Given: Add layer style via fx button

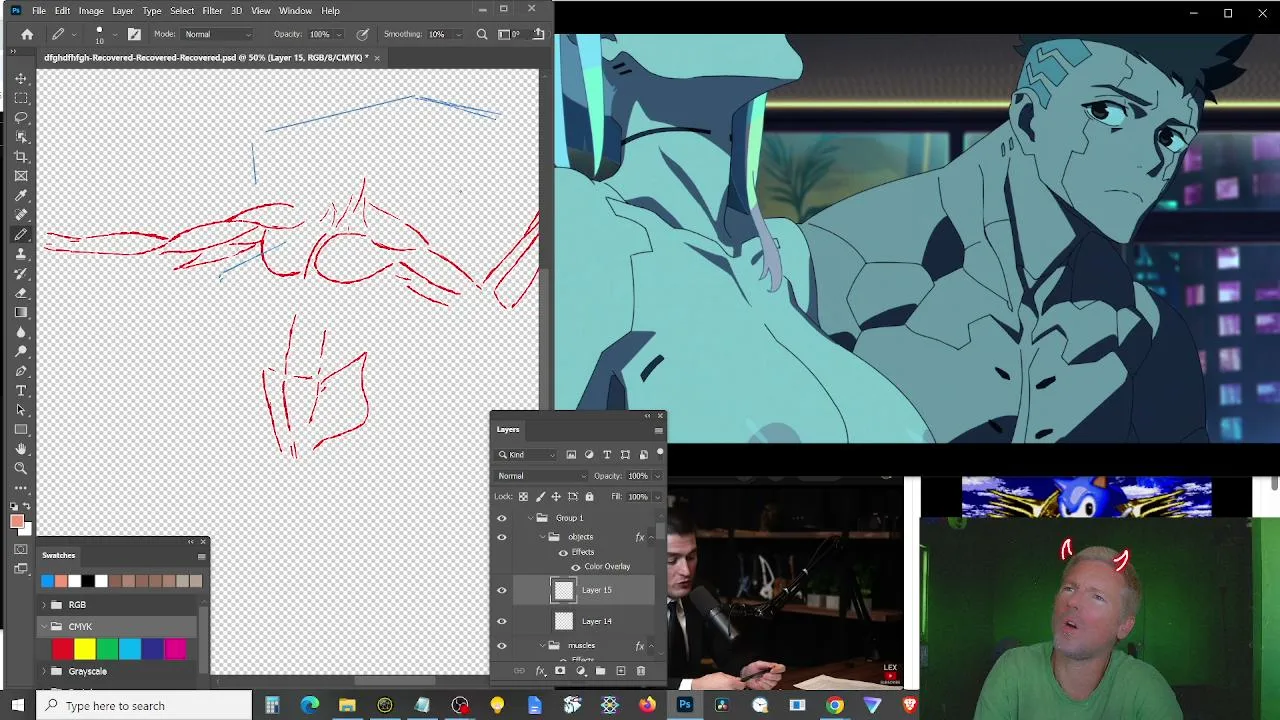Looking at the screenshot, I should (540, 671).
